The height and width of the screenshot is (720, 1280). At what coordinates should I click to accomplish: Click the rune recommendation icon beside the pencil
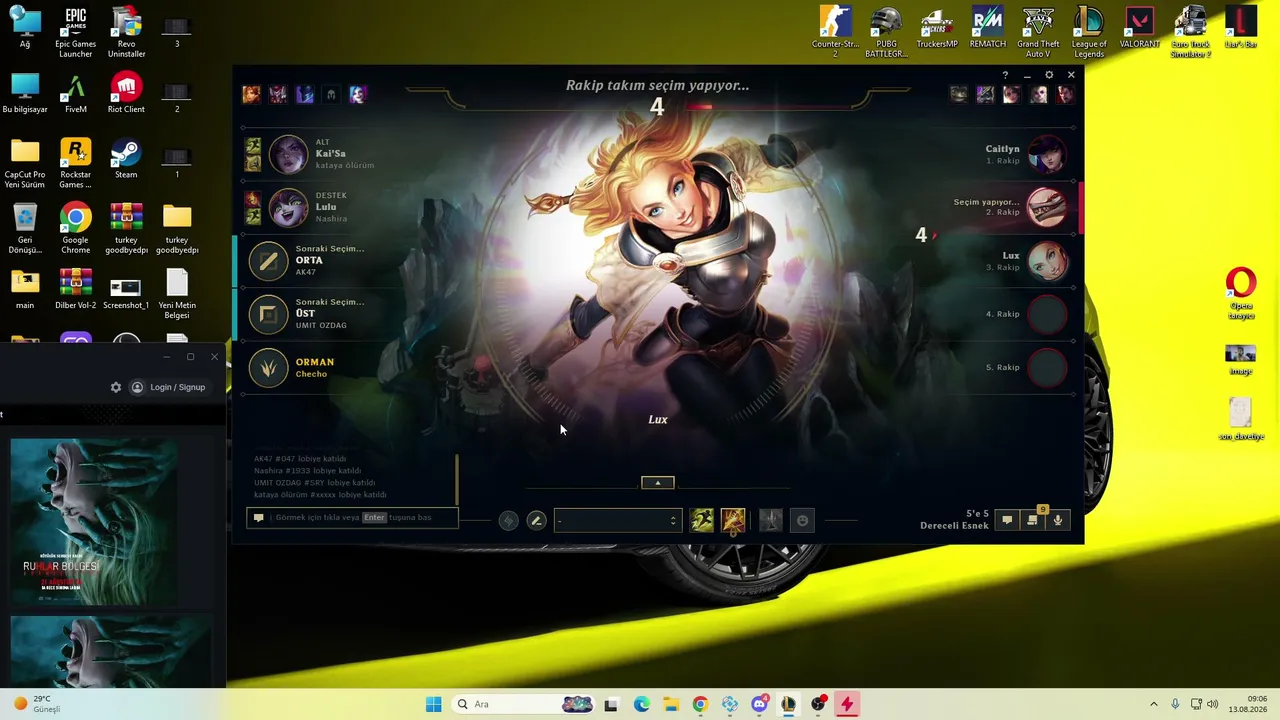pyautogui.click(x=508, y=520)
